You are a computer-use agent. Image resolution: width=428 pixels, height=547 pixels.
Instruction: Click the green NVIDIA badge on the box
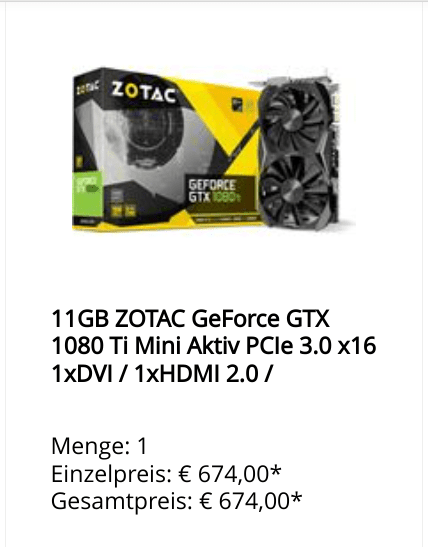(x=87, y=194)
